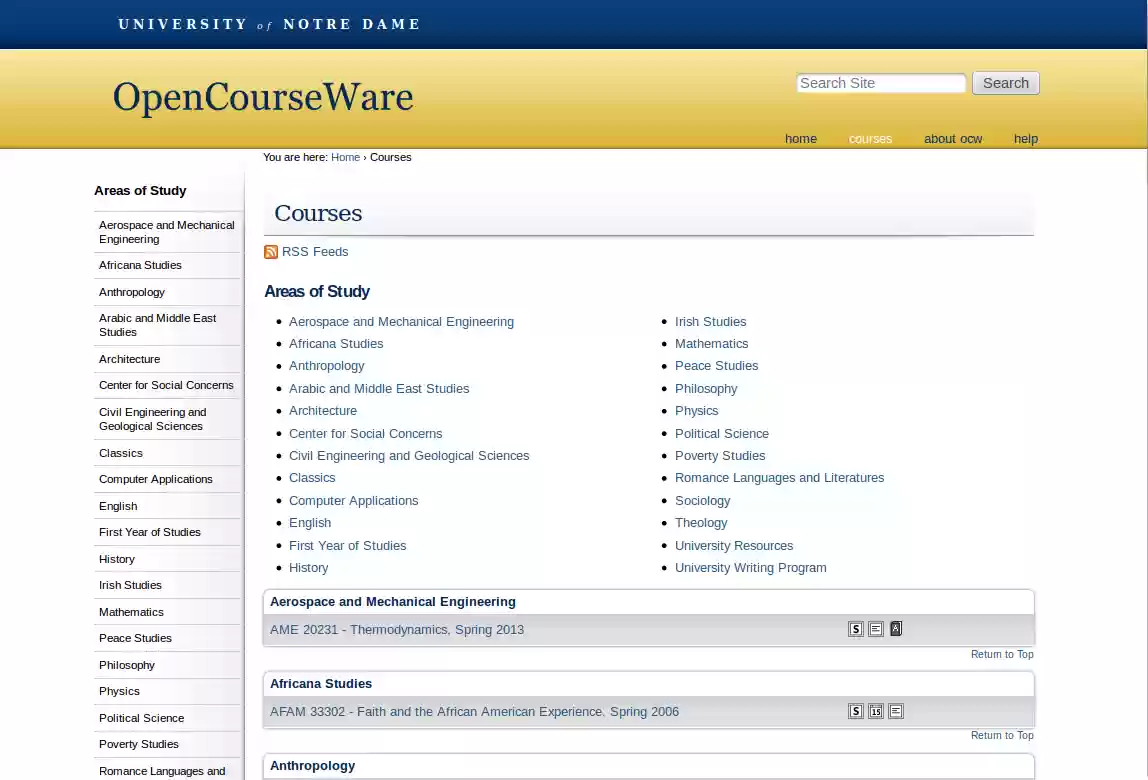The height and width of the screenshot is (780, 1148).
Task: Click Mathematics in the right column list
Action: click(711, 343)
